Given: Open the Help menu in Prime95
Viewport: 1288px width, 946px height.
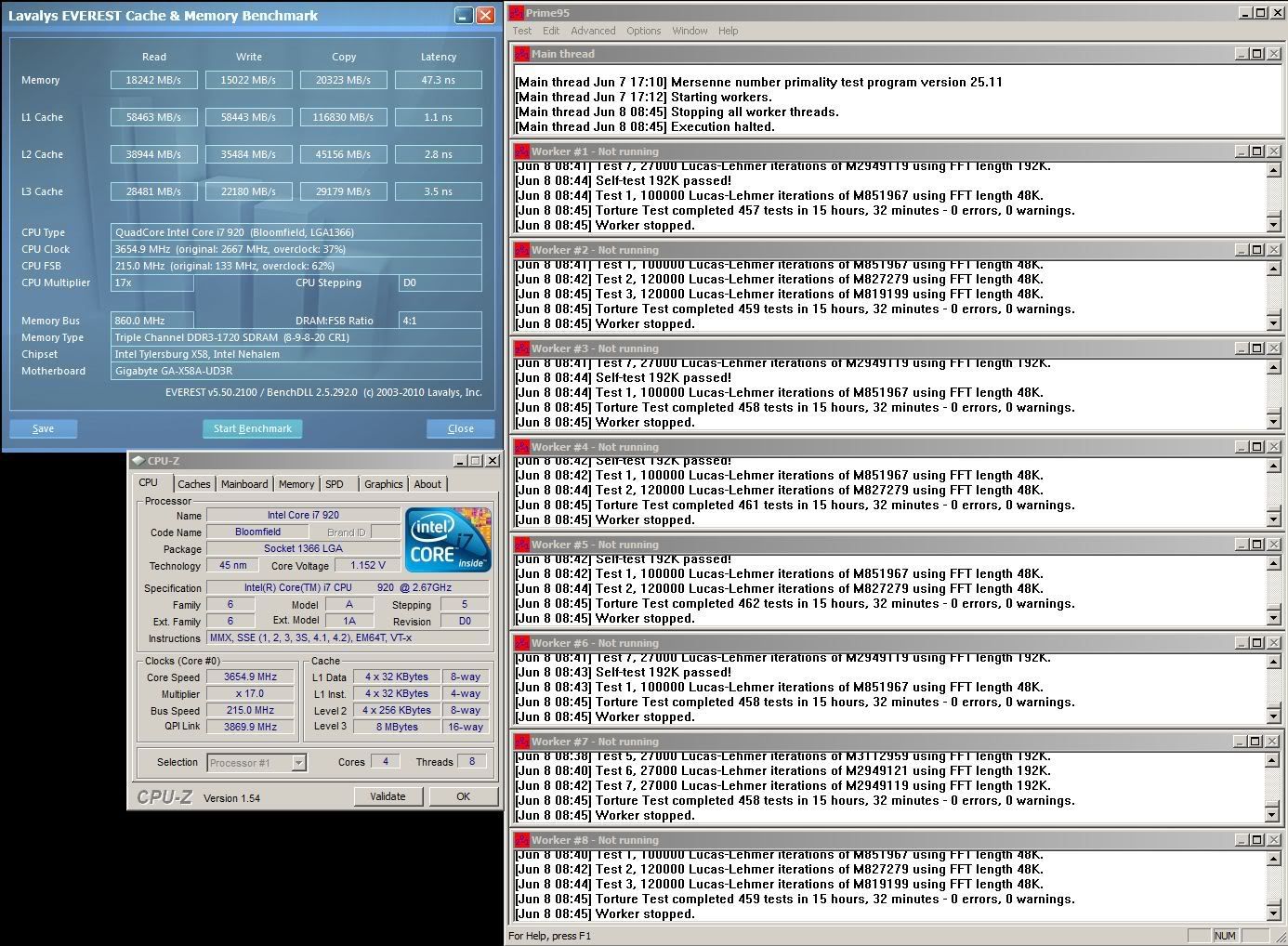Looking at the screenshot, I should pos(729,31).
